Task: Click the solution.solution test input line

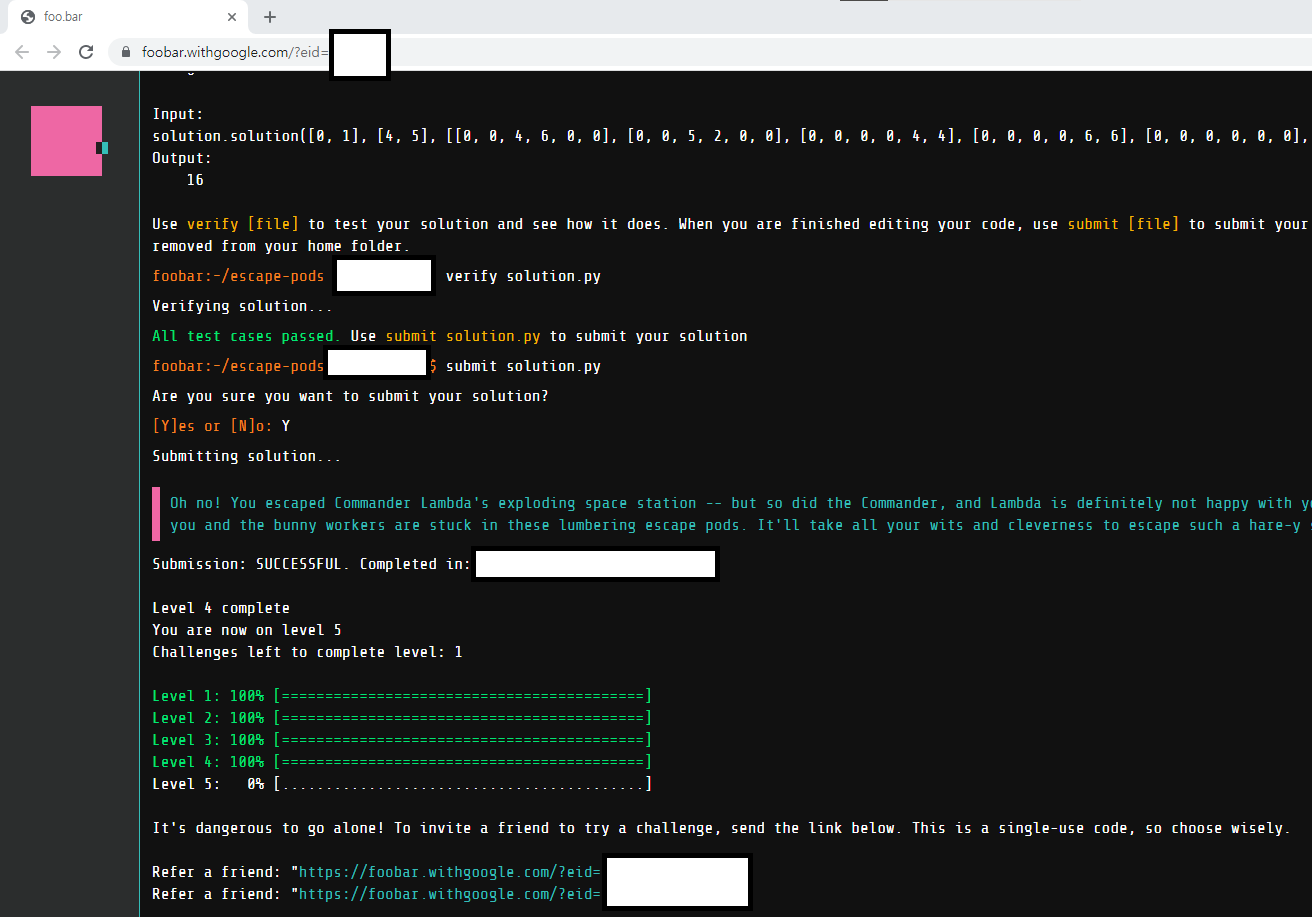Action: 731,136
